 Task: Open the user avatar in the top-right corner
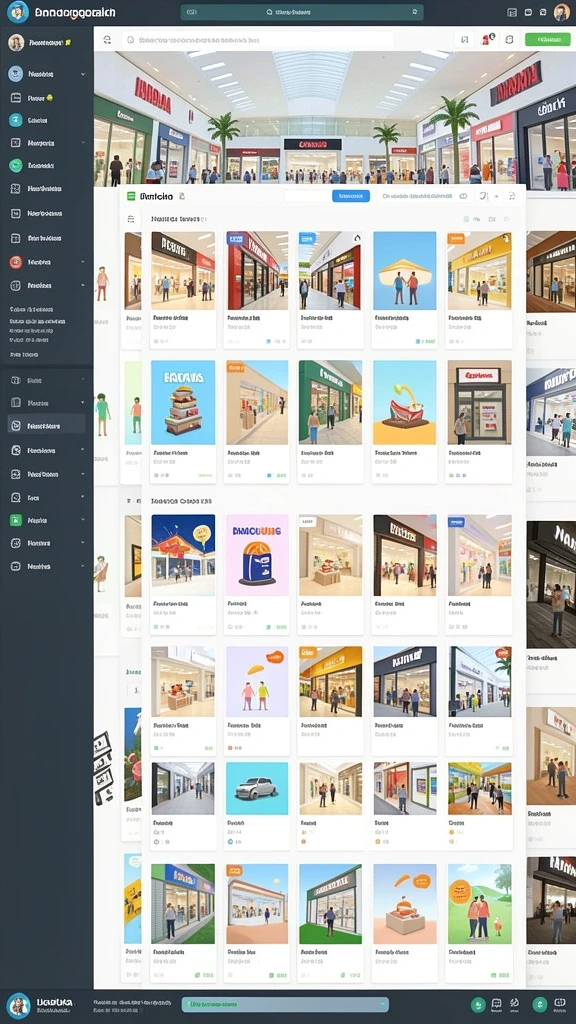pos(562,12)
